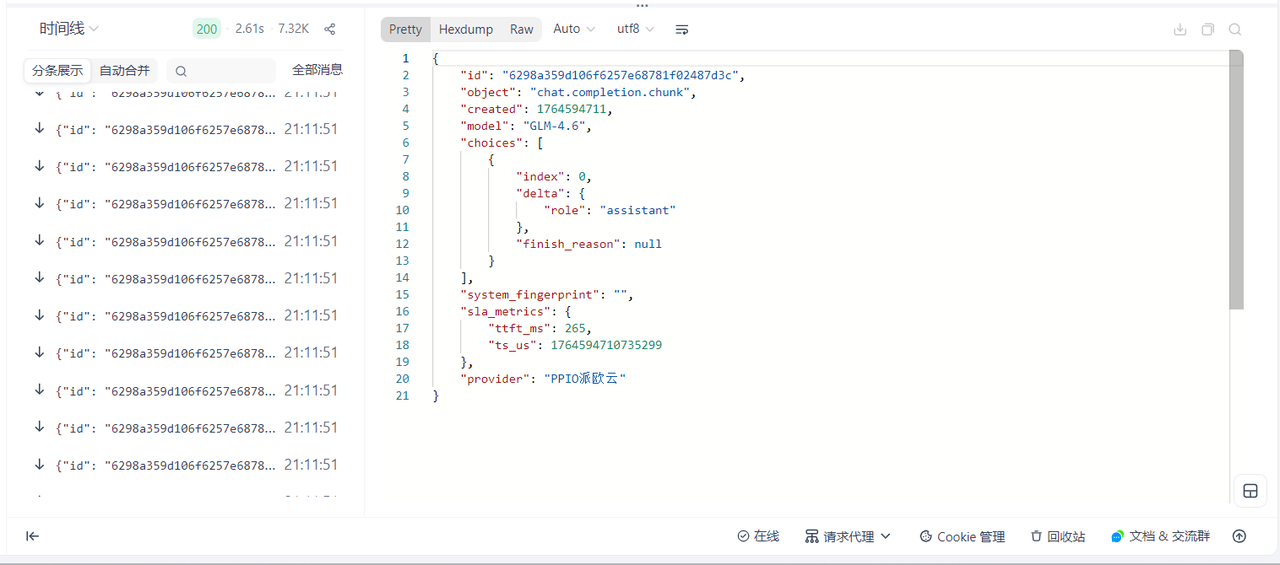Click line number 21 in the gutter
This screenshot has height=565, width=1280.
403,396
